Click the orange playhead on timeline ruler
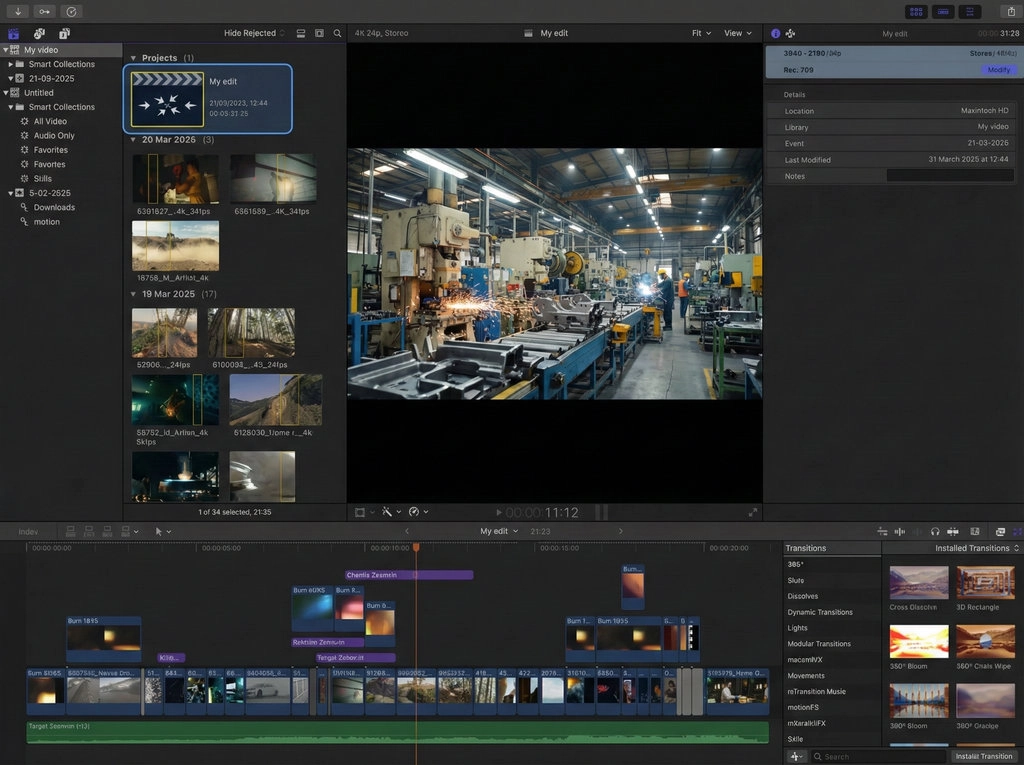Screen dimensions: 1024x765 (416, 547)
